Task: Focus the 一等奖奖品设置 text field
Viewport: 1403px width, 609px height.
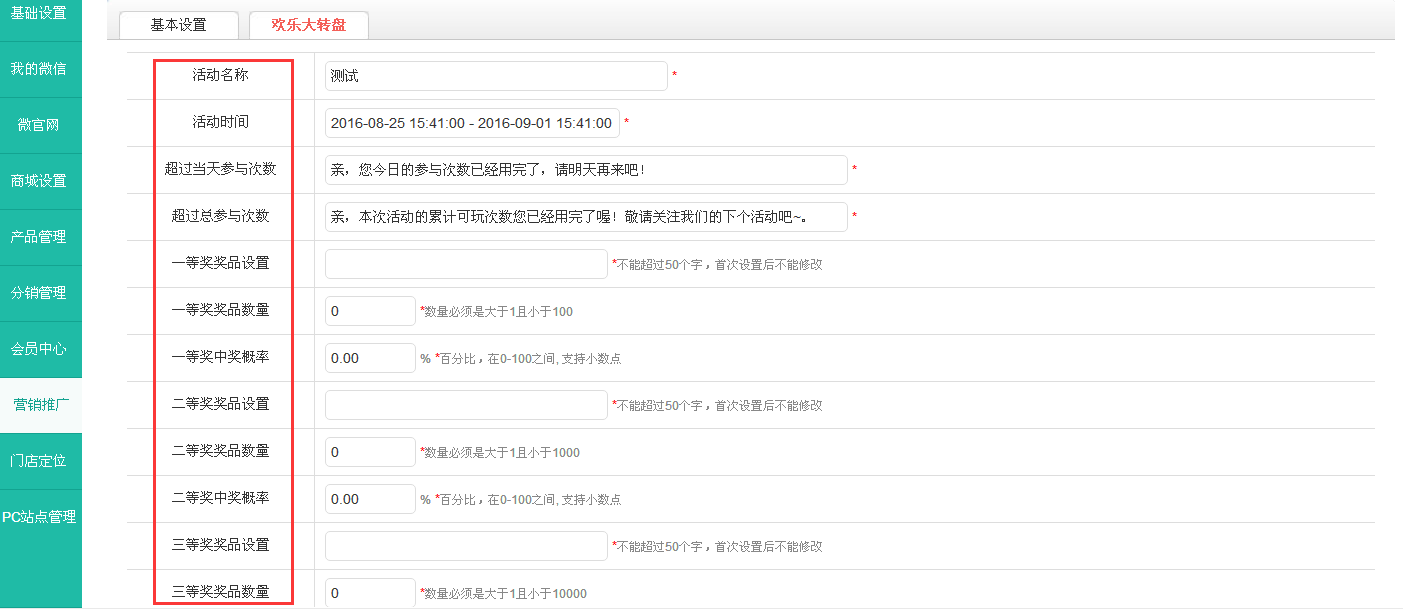Action: click(x=465, y=264)
